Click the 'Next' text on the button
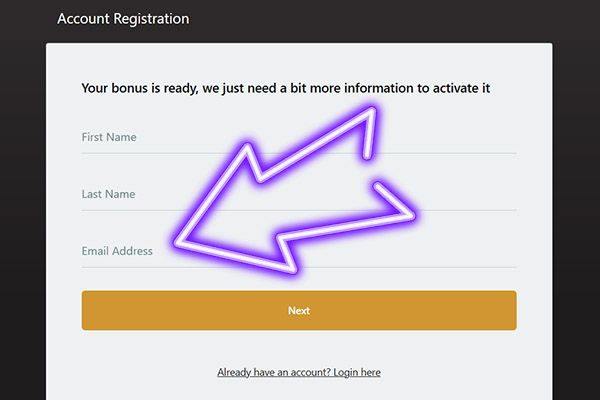 299,310
